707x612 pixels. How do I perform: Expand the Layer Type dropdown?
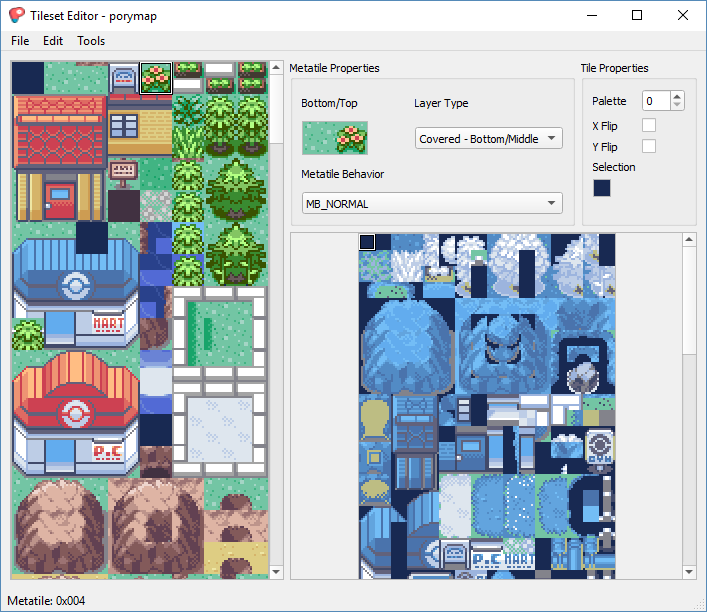click(x=488, y=138)
